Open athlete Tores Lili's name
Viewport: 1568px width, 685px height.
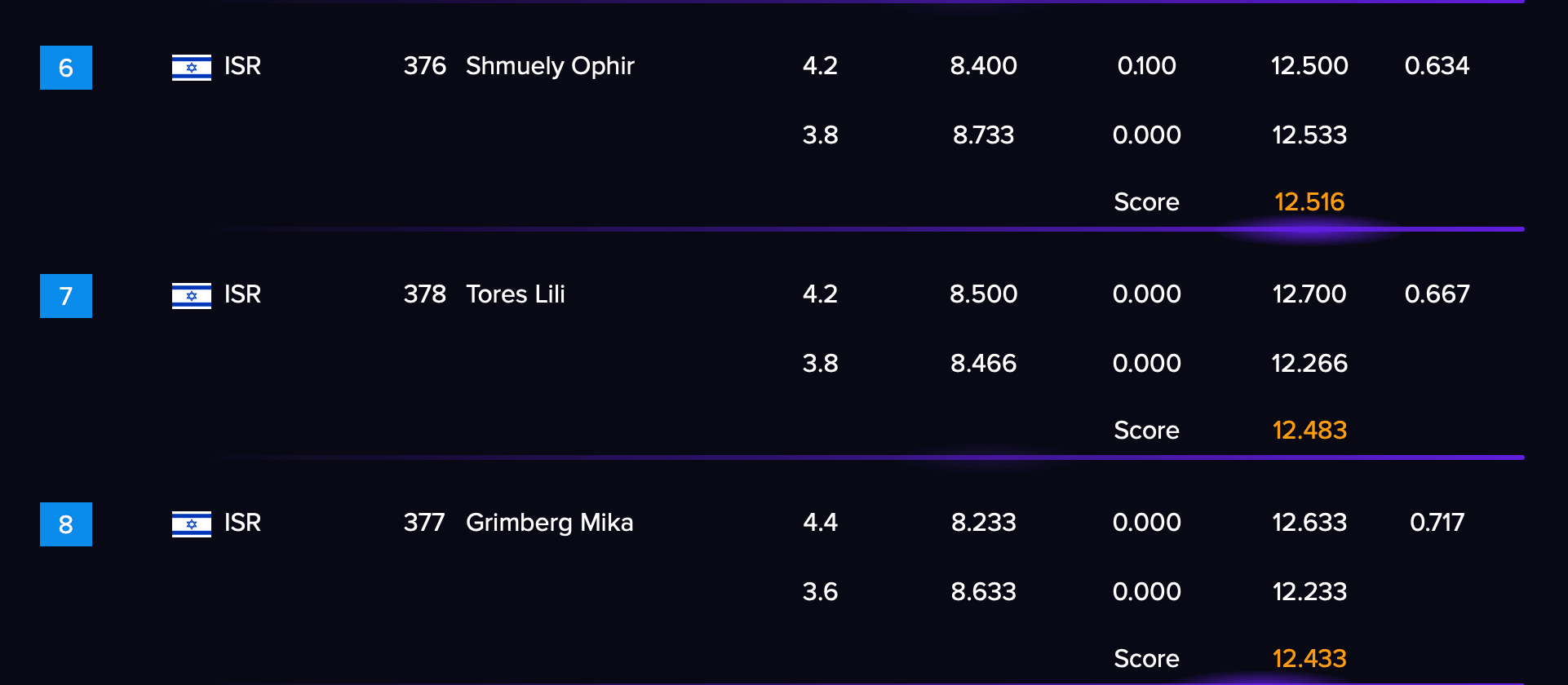[x=516, y=294]
